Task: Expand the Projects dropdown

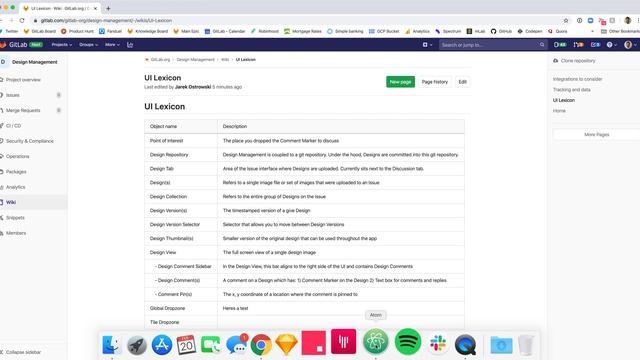Action: coord(62,44)
